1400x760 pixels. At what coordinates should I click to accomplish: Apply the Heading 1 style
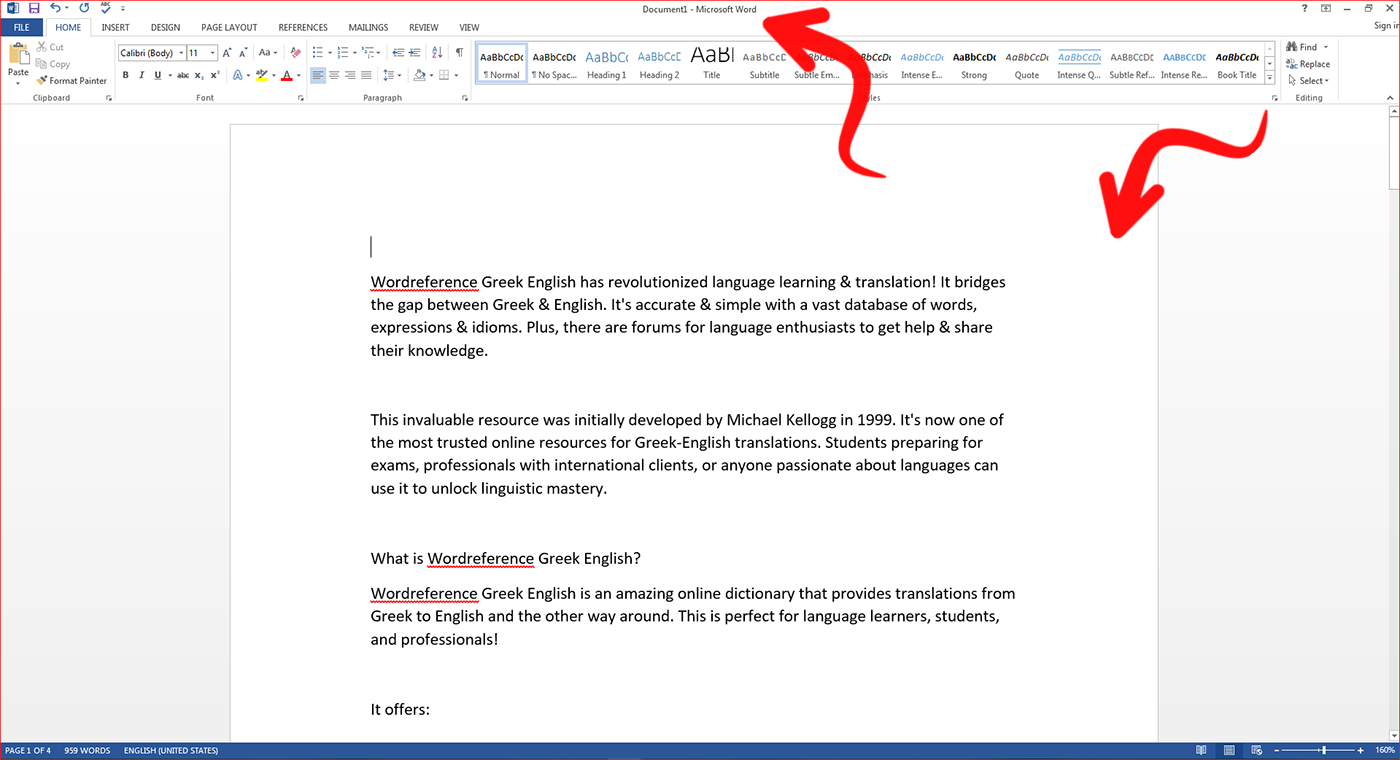[606, 63]
